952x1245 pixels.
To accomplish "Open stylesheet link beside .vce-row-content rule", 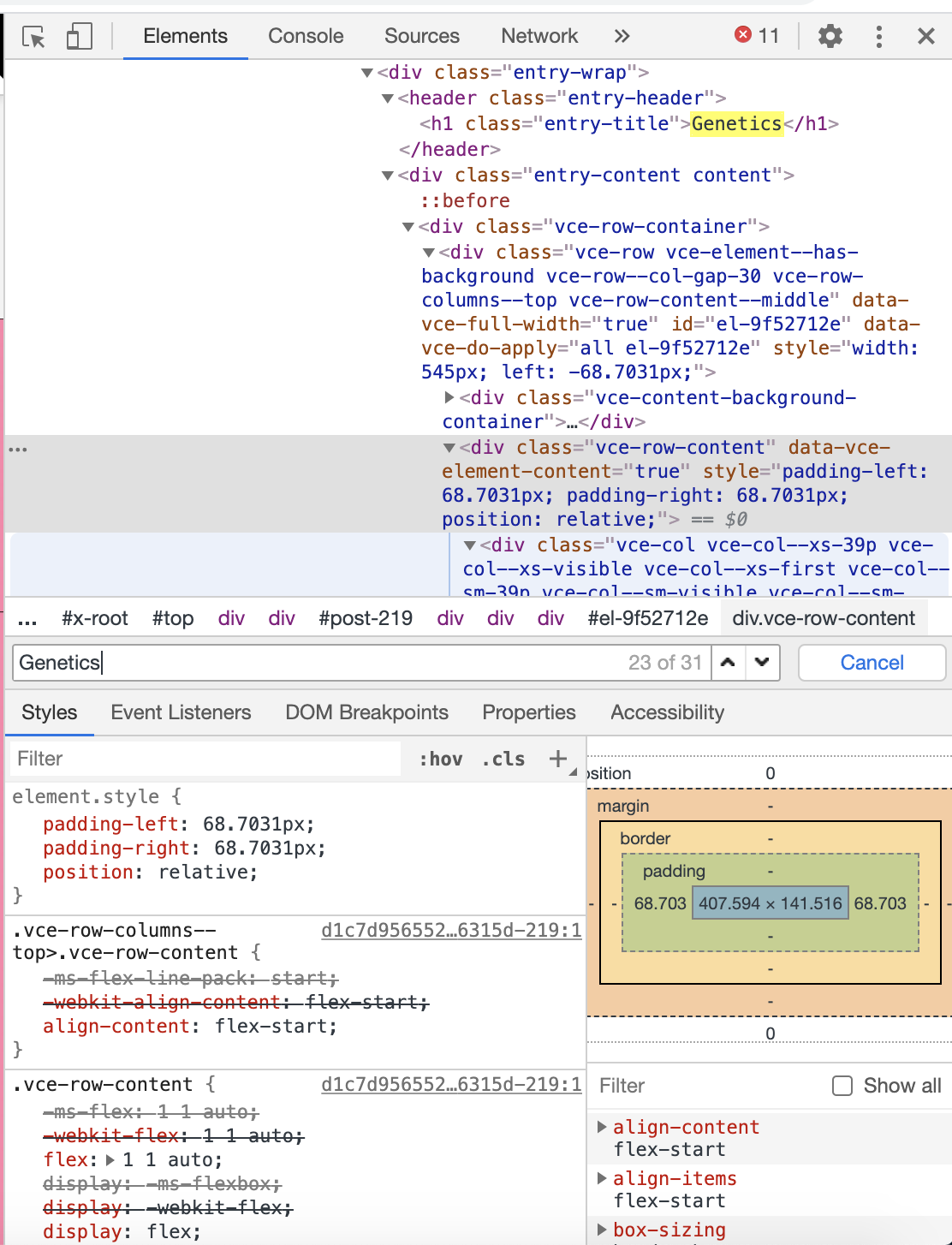I will 451,1084.
